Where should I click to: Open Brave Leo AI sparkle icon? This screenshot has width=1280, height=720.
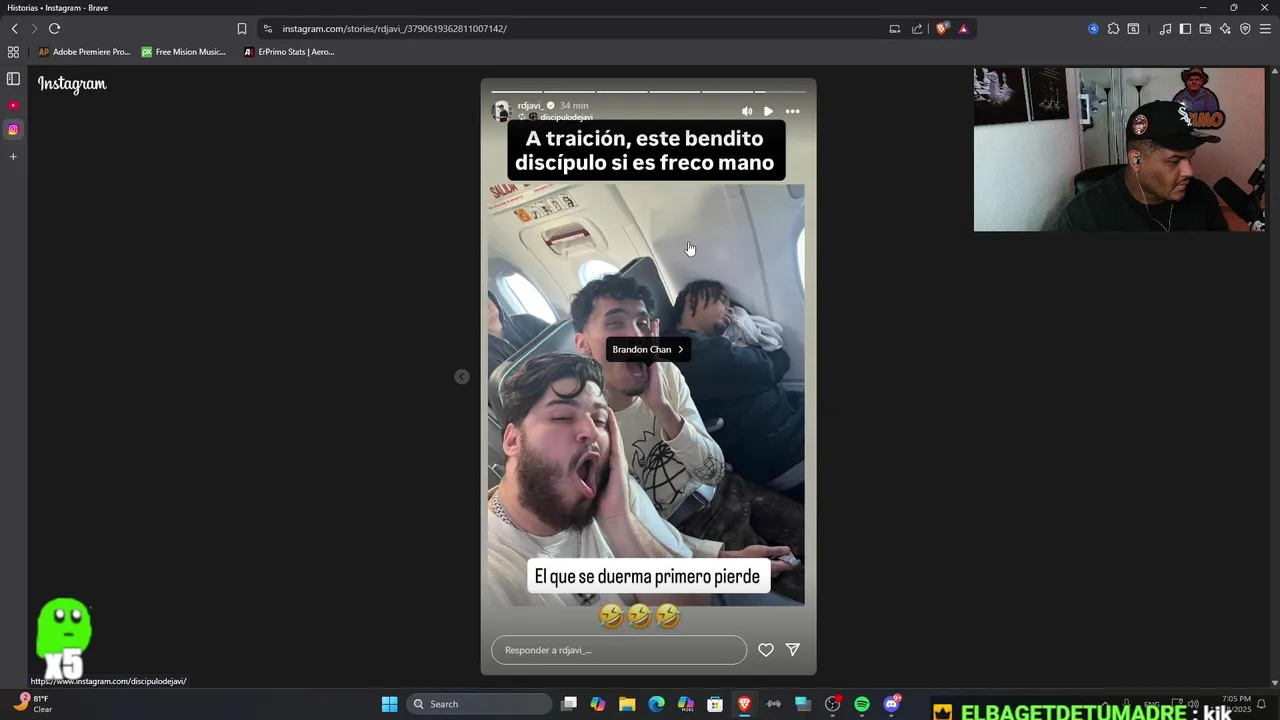click(1225, 29)
